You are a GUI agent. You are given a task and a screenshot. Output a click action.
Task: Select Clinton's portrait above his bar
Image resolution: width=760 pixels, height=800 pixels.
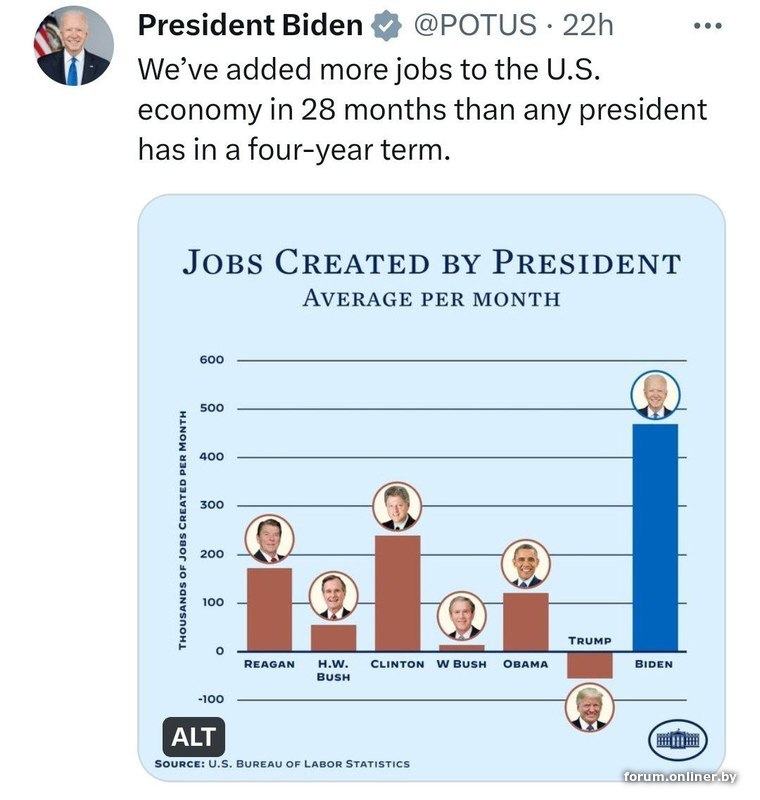[397, 507]
